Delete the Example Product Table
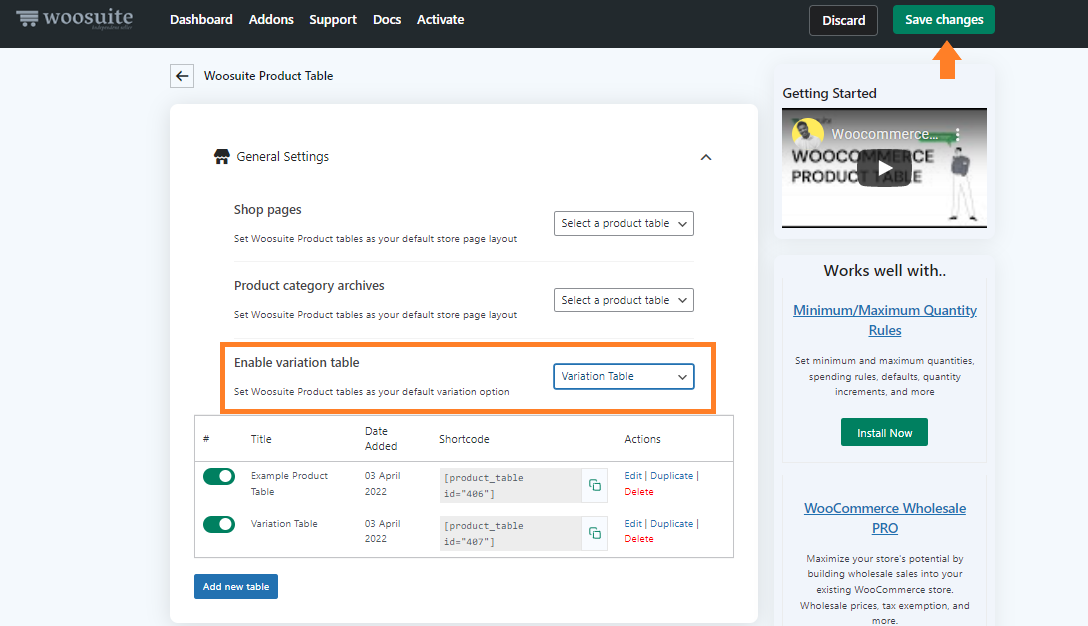 [639, 491]
